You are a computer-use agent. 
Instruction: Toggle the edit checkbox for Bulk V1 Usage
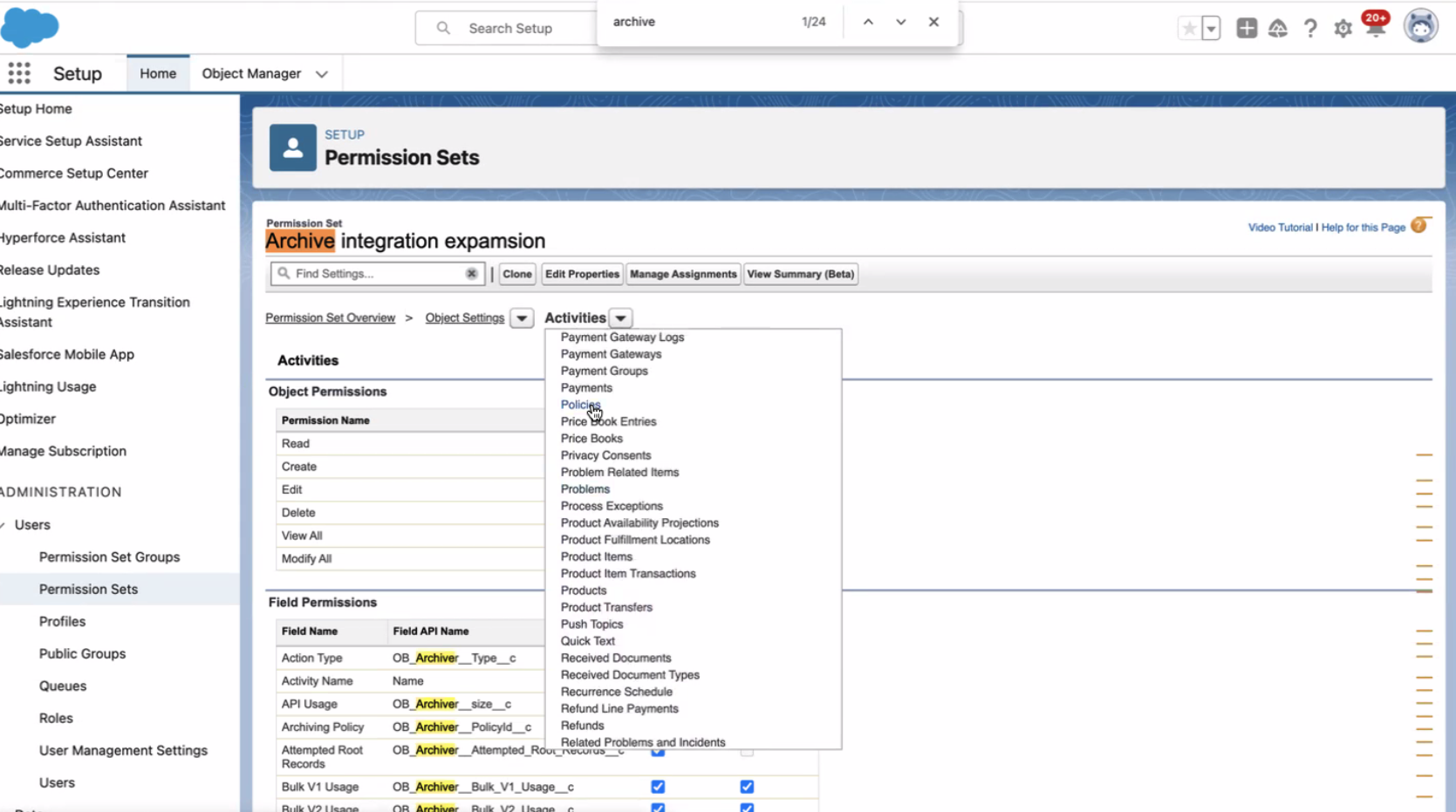click(746, 786)
